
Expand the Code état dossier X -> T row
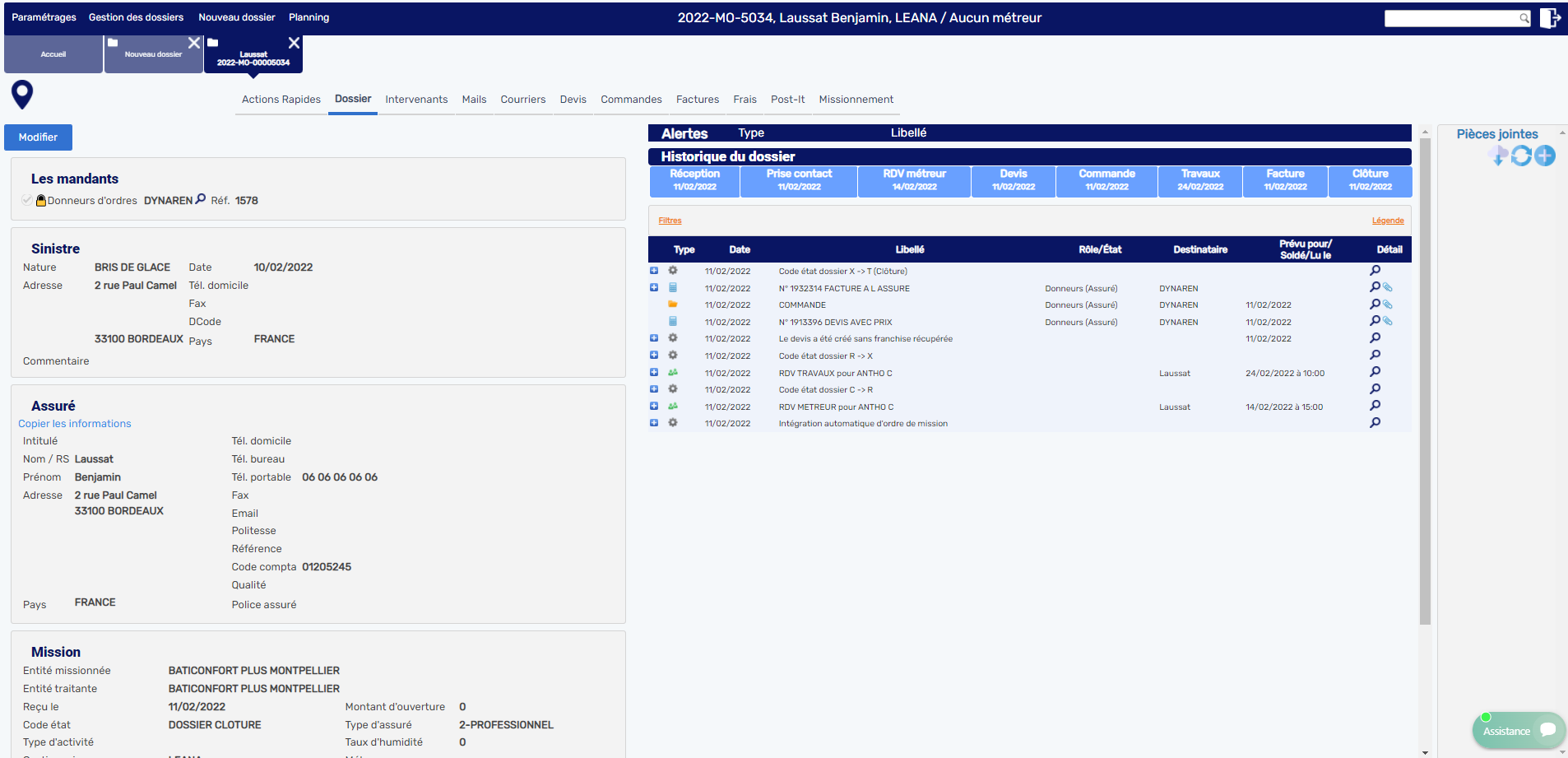(654, 271)
